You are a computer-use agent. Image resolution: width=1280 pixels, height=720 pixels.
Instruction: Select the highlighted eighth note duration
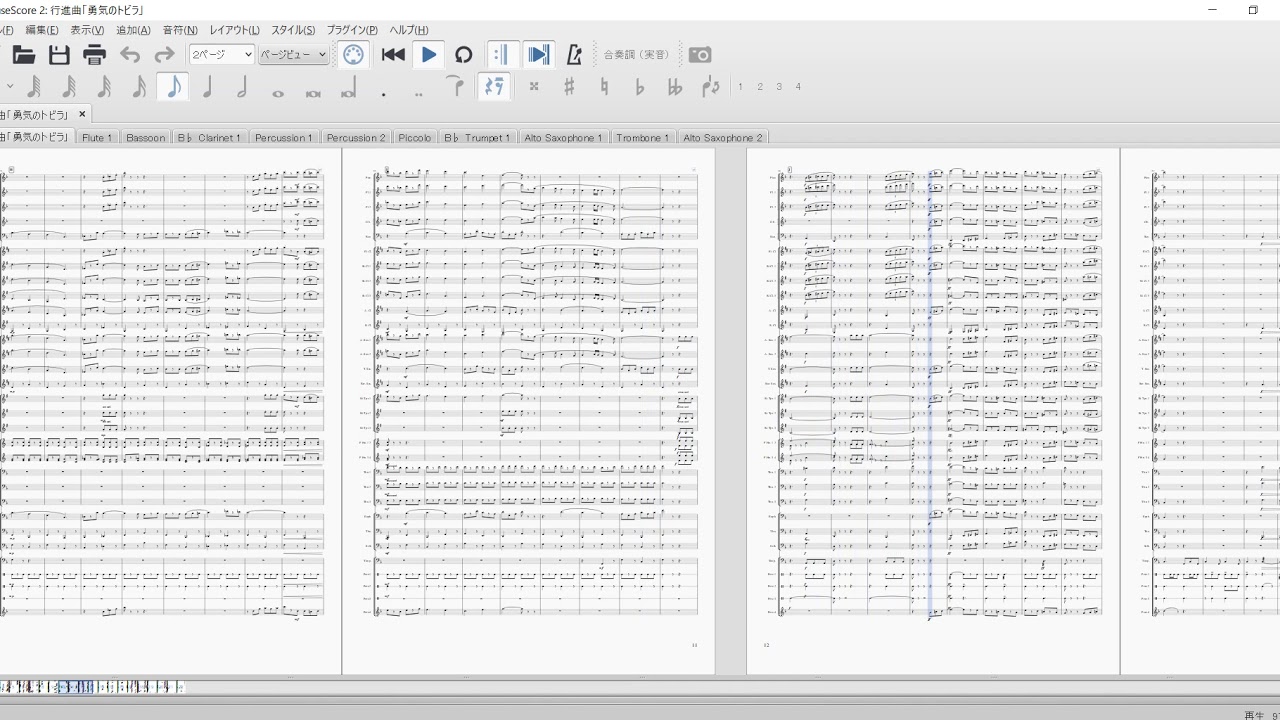[x=173, y=87]
